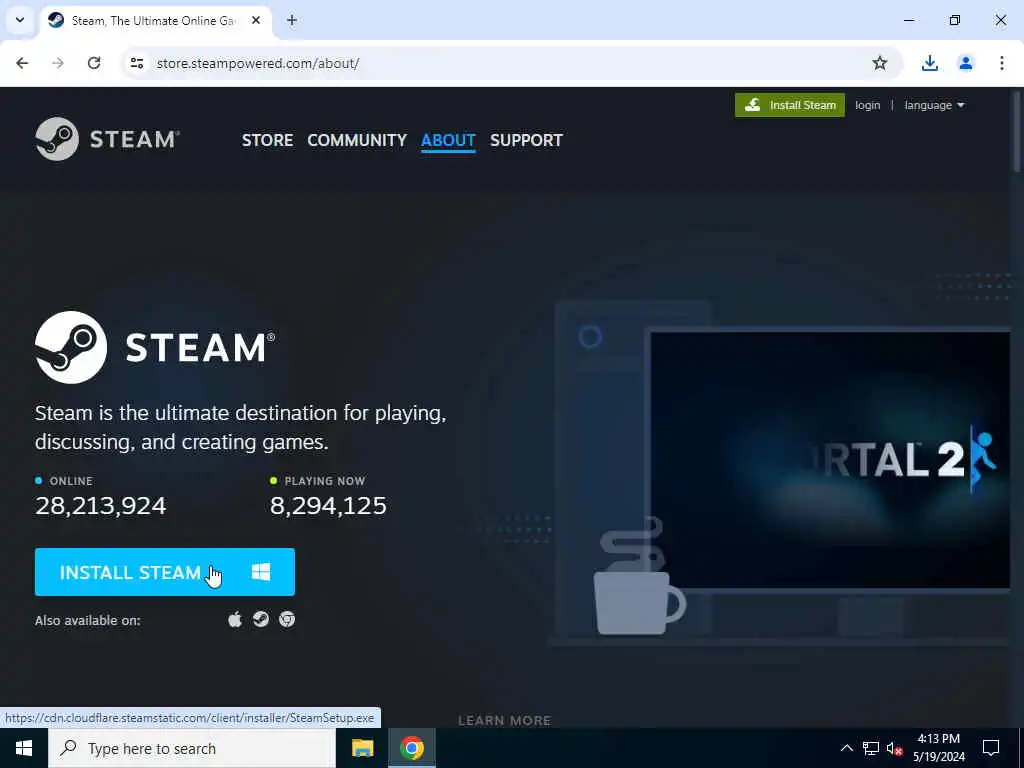Open File Explorer from taskbar

362,748
